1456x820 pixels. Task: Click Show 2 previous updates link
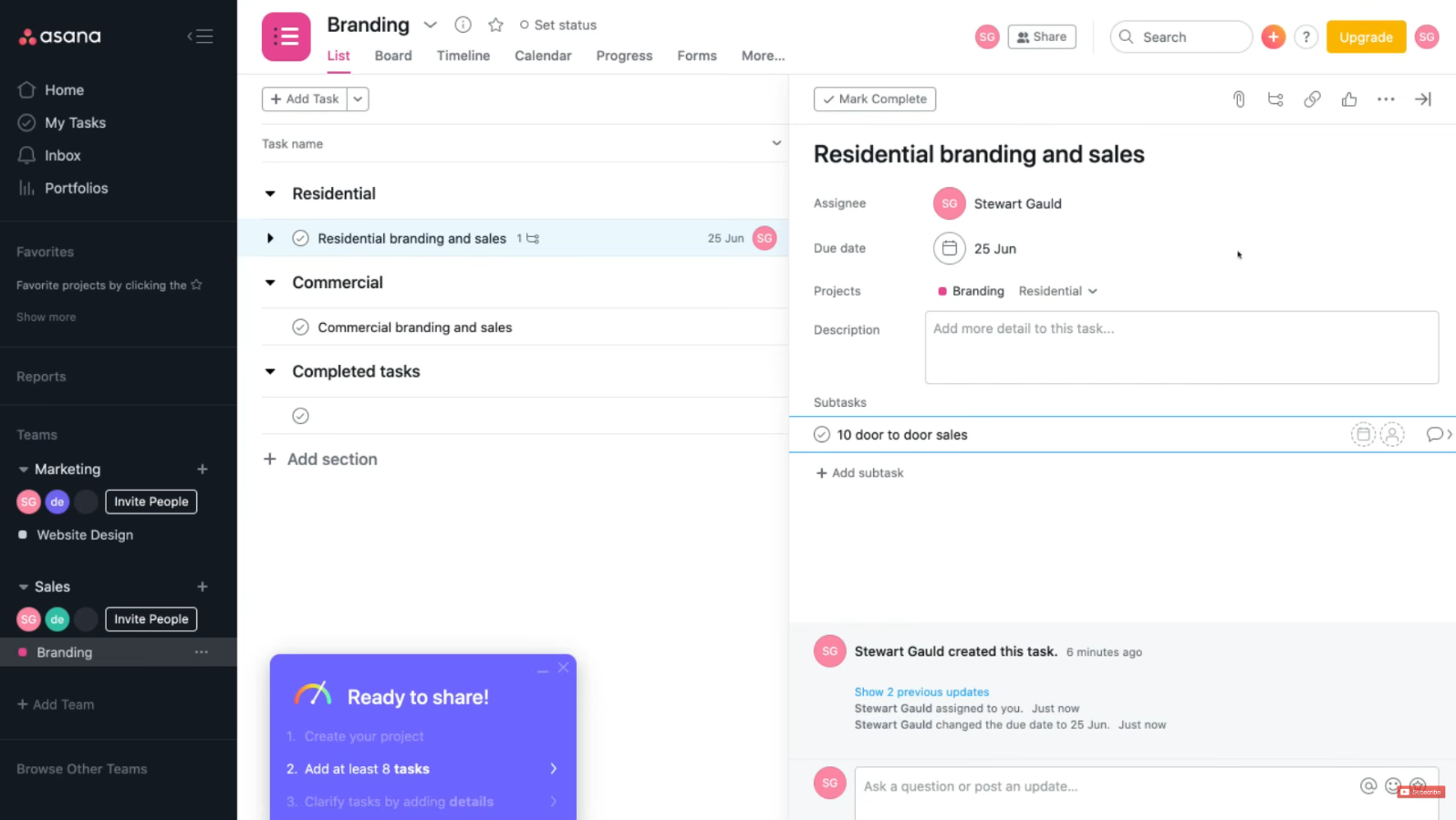(920, 692)
